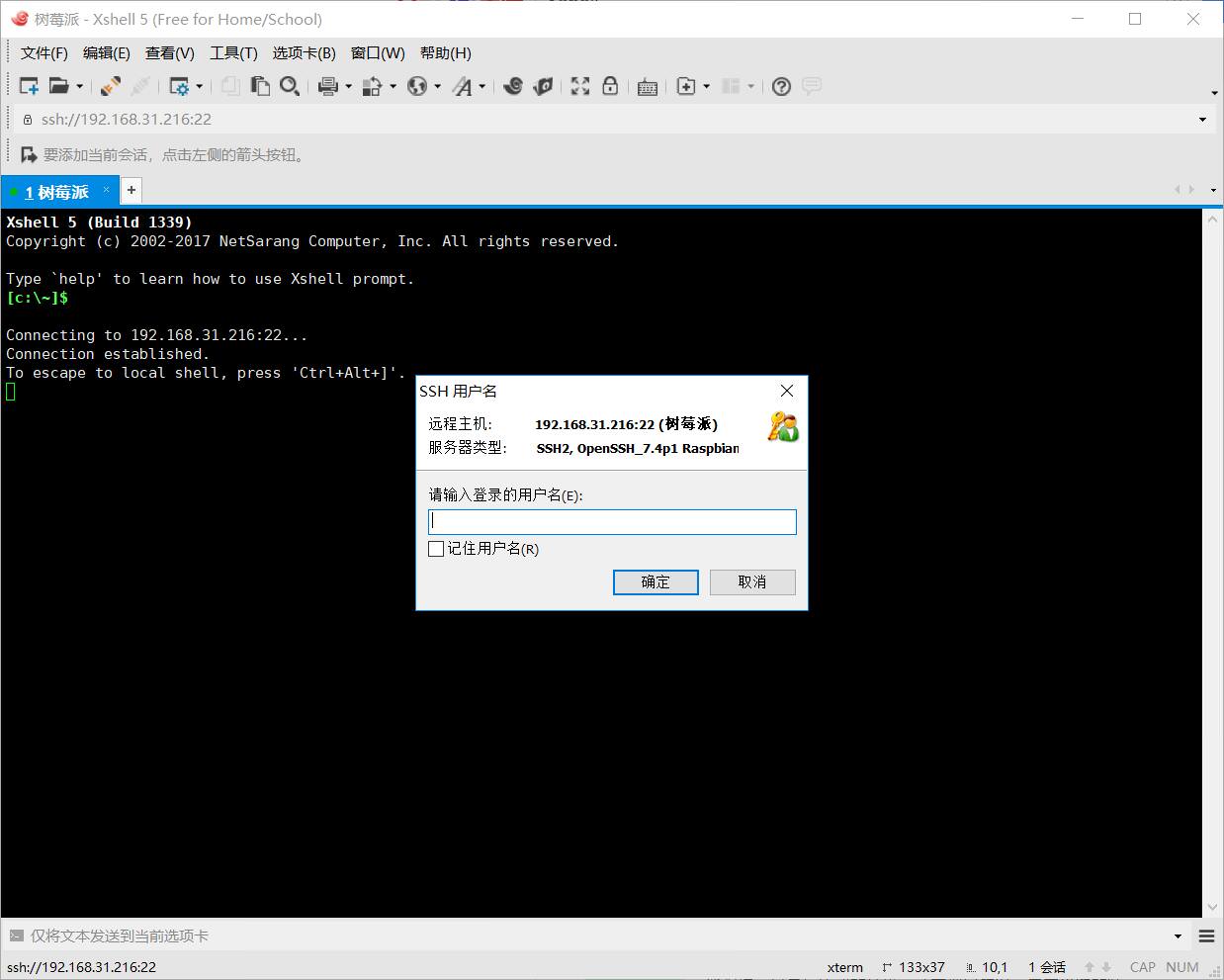Click terminal scrollbar down arrow
Screen dimensions: 1224x980
(1213, 907)
